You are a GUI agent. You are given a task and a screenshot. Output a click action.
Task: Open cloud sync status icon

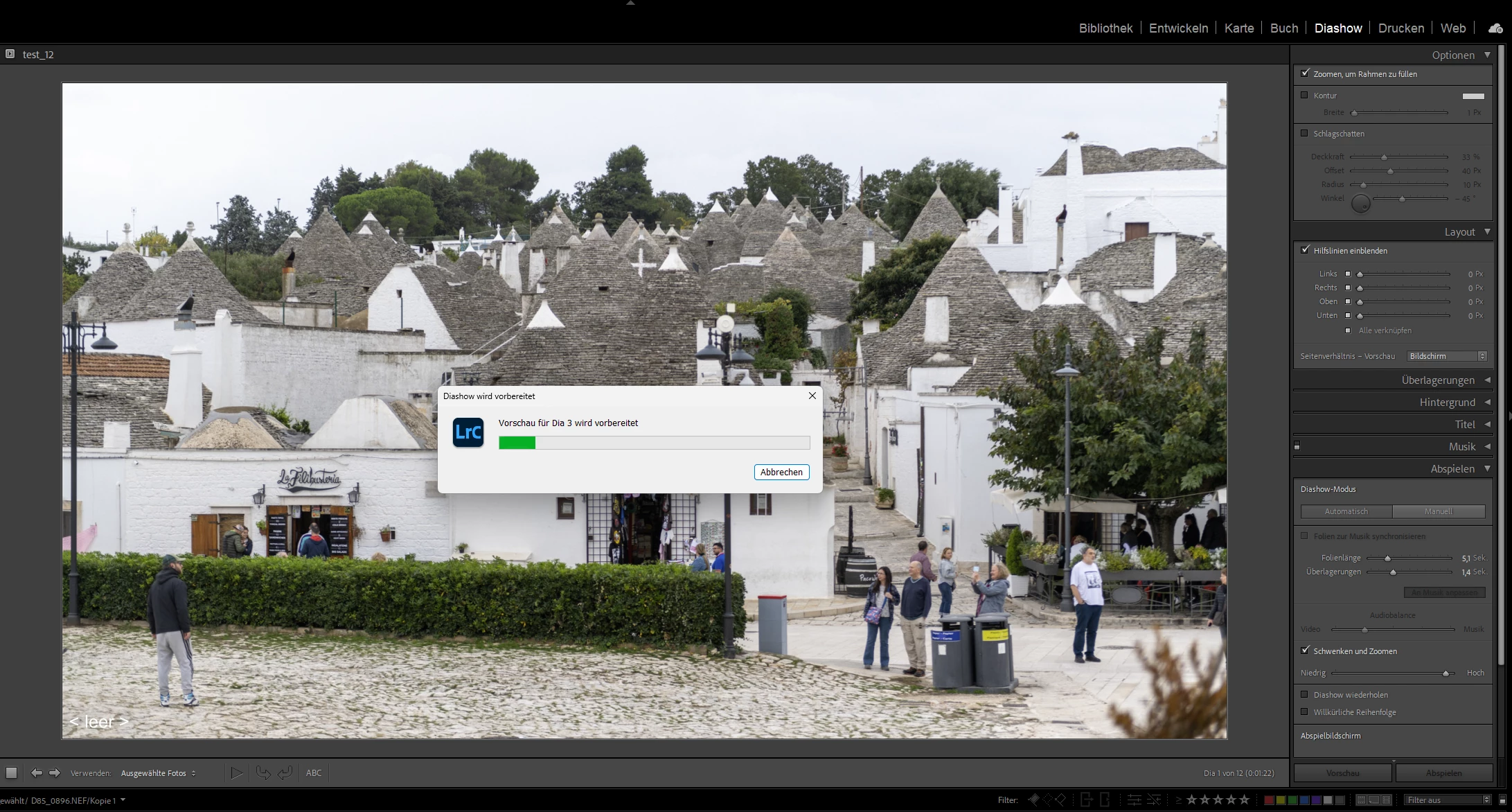1495,28
